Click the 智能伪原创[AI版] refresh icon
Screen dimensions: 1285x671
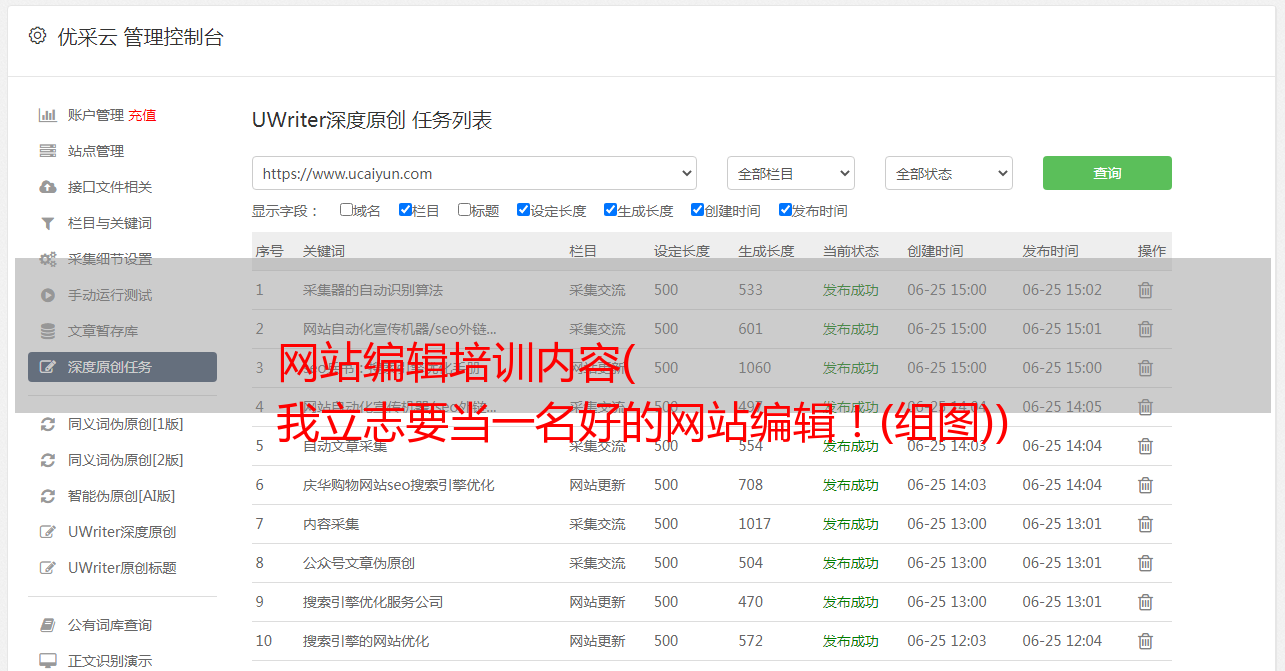pyautogui.click(x=47, y=496)
